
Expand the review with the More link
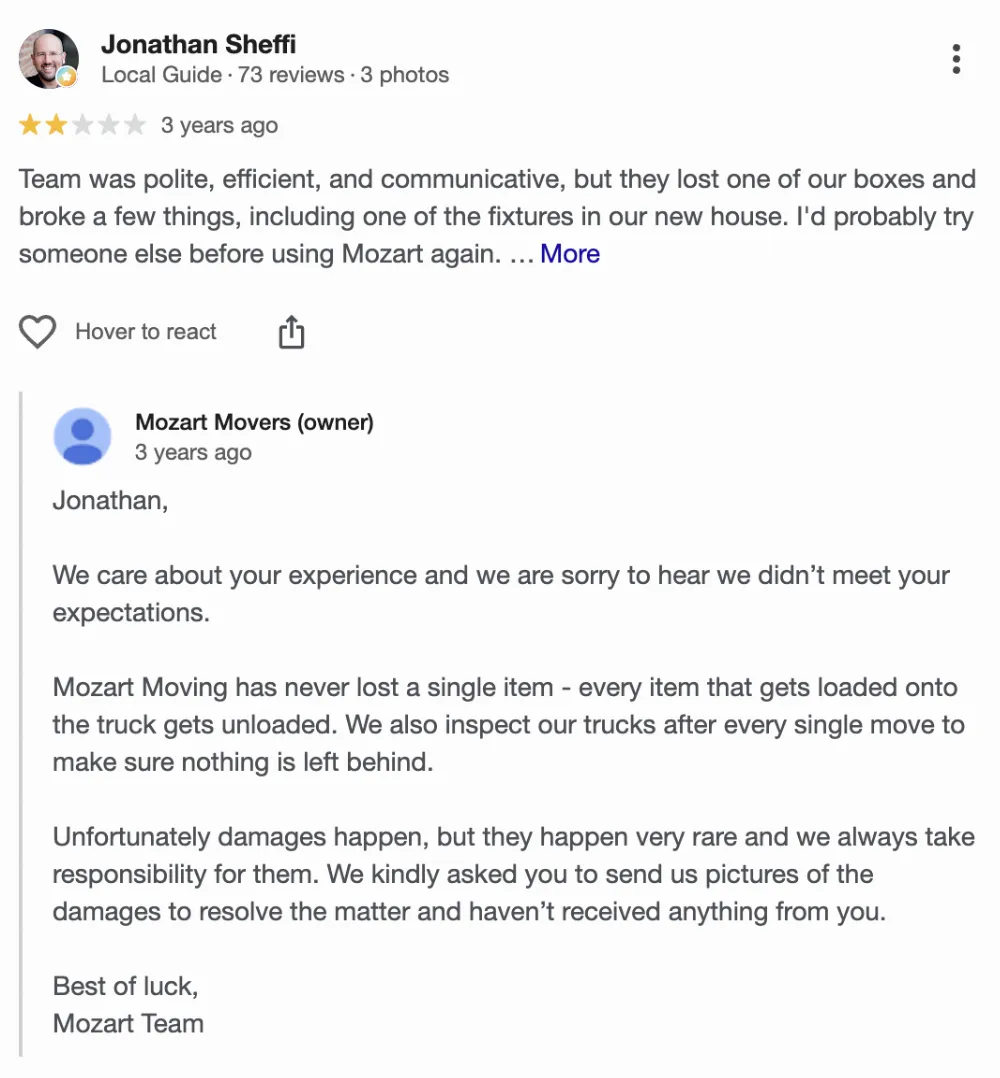tap(570, 254)
